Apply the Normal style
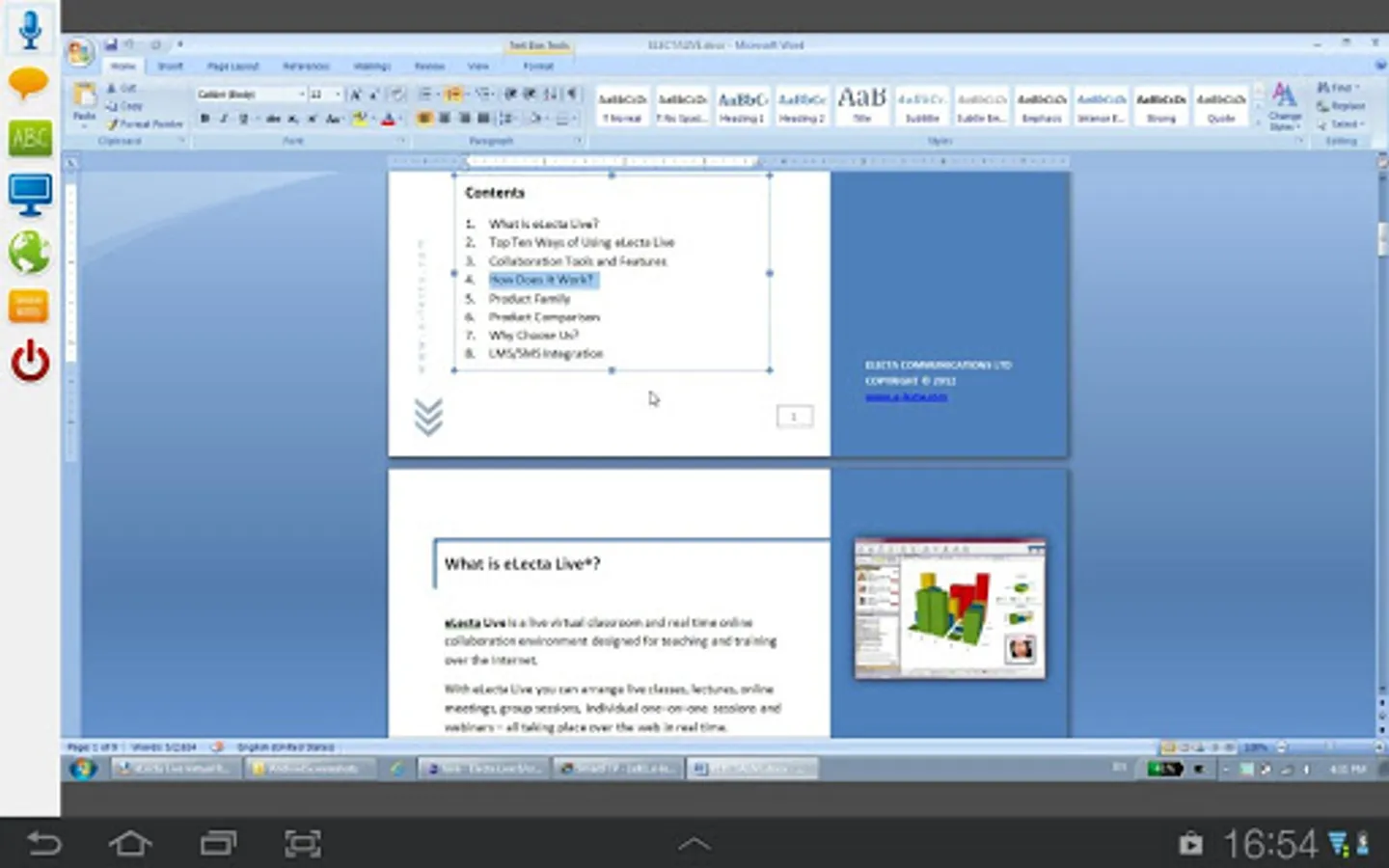The height and width of the screenshot is (868, 1389). 622,106
